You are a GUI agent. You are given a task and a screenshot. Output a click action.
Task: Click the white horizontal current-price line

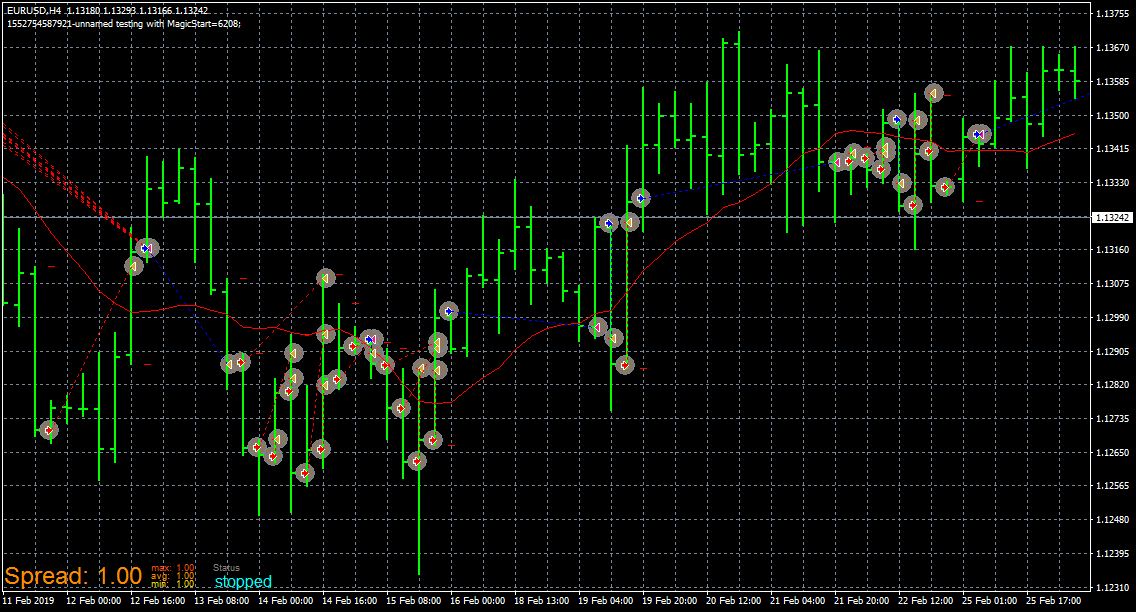click(546, 217)
